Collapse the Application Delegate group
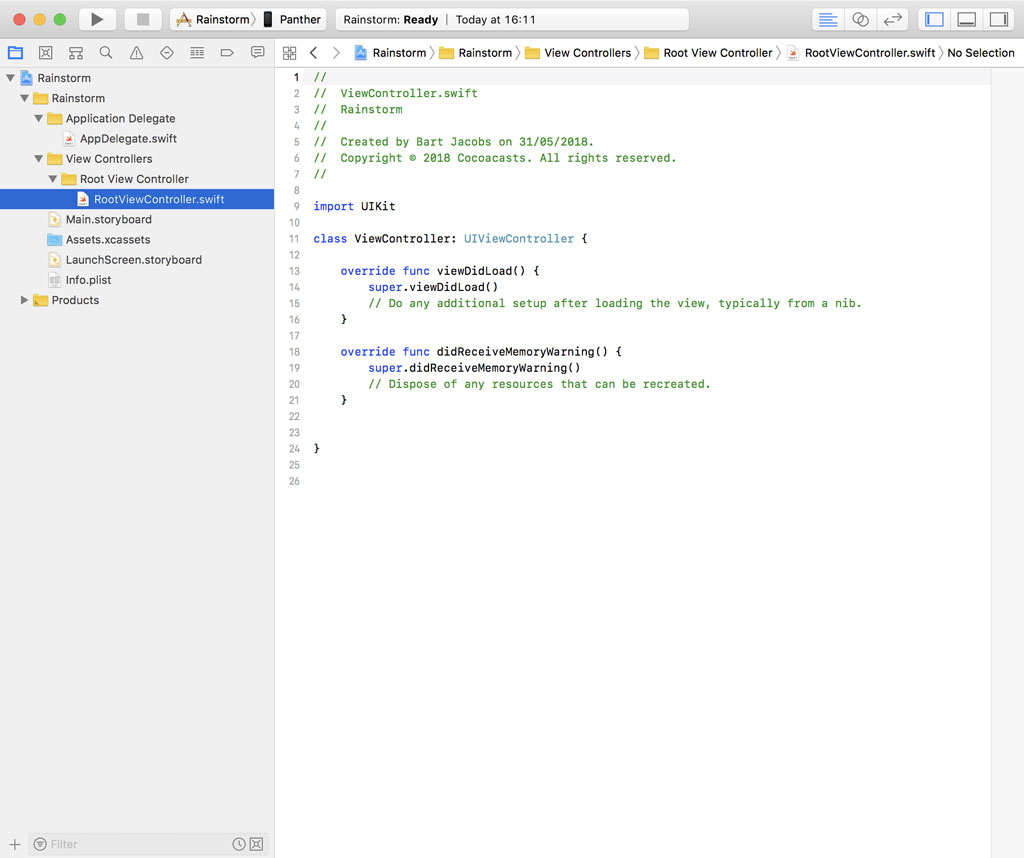This screenshot has width=1024, height=858. pyautogui.click(x=39, y=118)
